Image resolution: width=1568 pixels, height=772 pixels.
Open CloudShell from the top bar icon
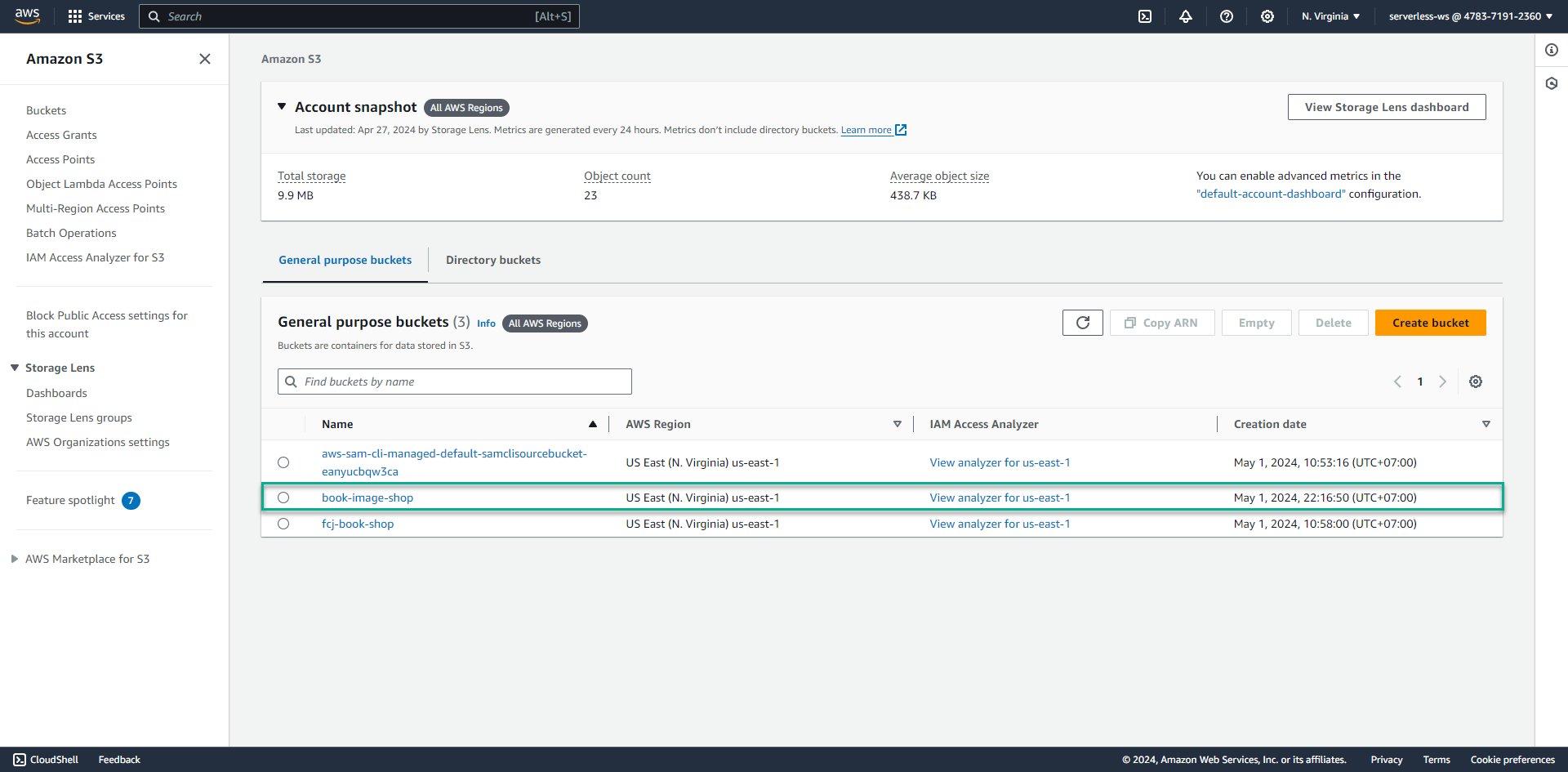tap(1145, 16)
